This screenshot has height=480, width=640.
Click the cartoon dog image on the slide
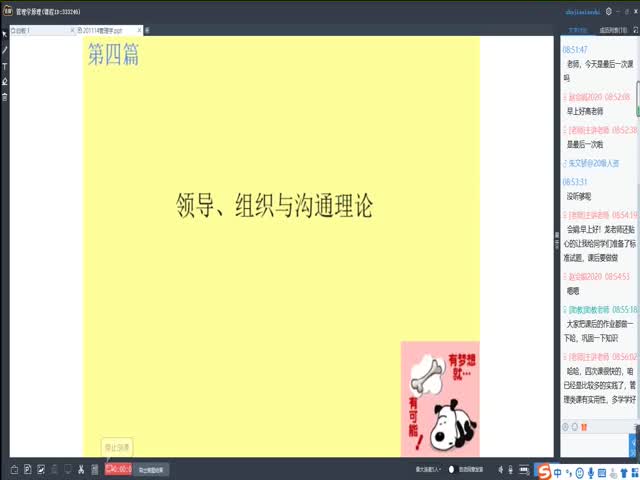(440, 399)
